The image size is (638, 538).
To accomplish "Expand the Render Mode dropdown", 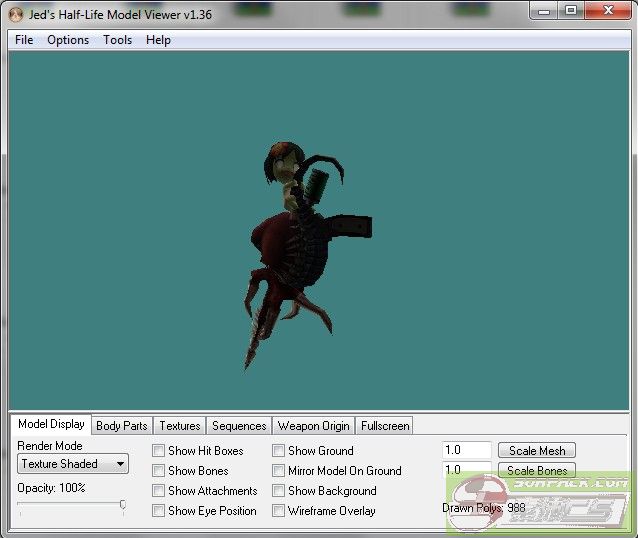I will pyautogui.click(x=74, y=464).
